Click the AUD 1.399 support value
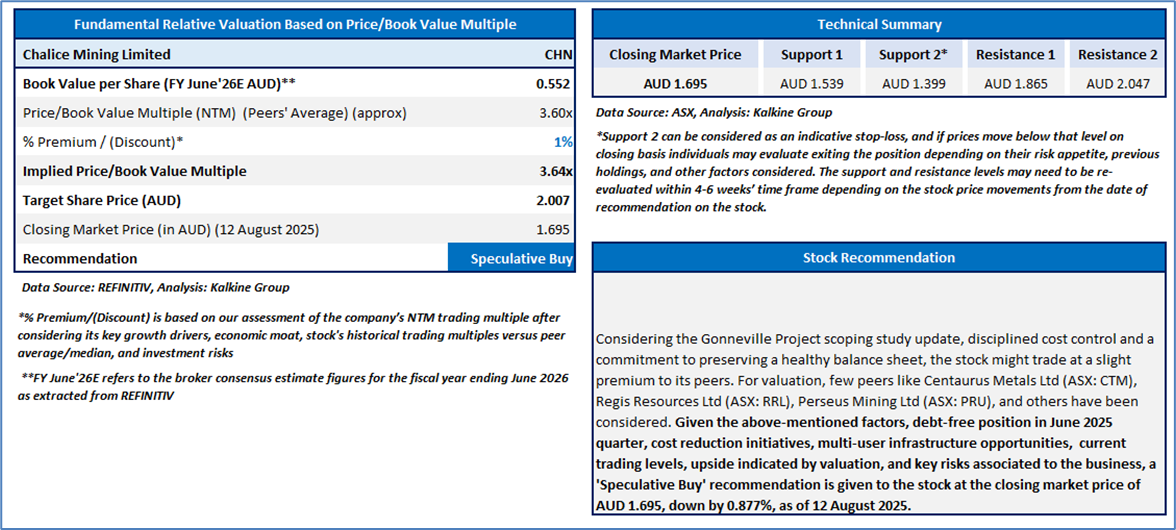The image size is (1176, 530). click(912, 84)
